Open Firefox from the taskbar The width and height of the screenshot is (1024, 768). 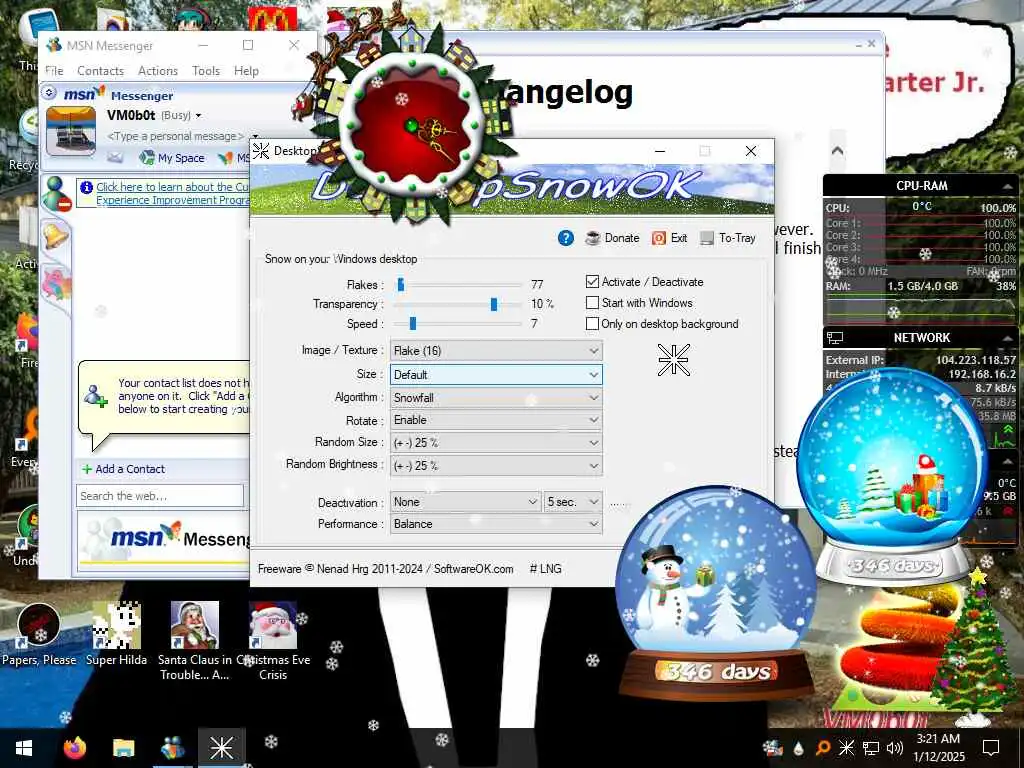coord(75,748)
